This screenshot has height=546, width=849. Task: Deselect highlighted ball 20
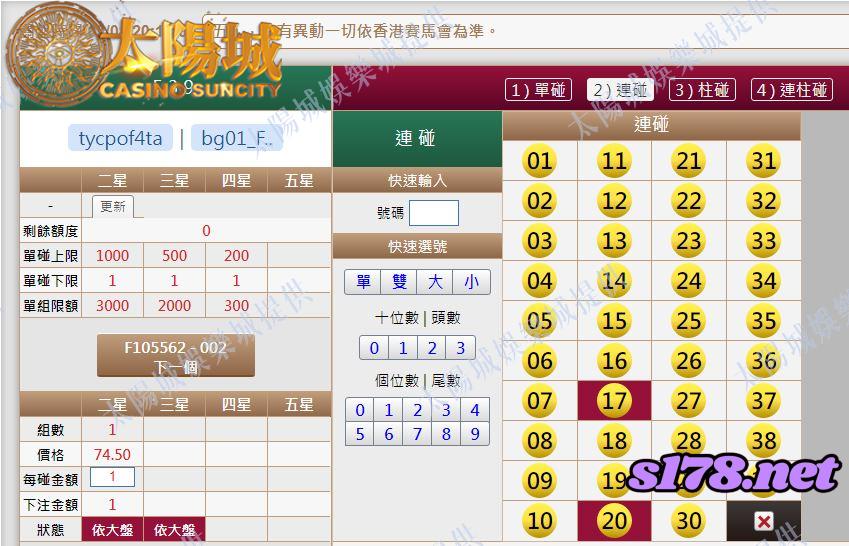tap(614, 521)
